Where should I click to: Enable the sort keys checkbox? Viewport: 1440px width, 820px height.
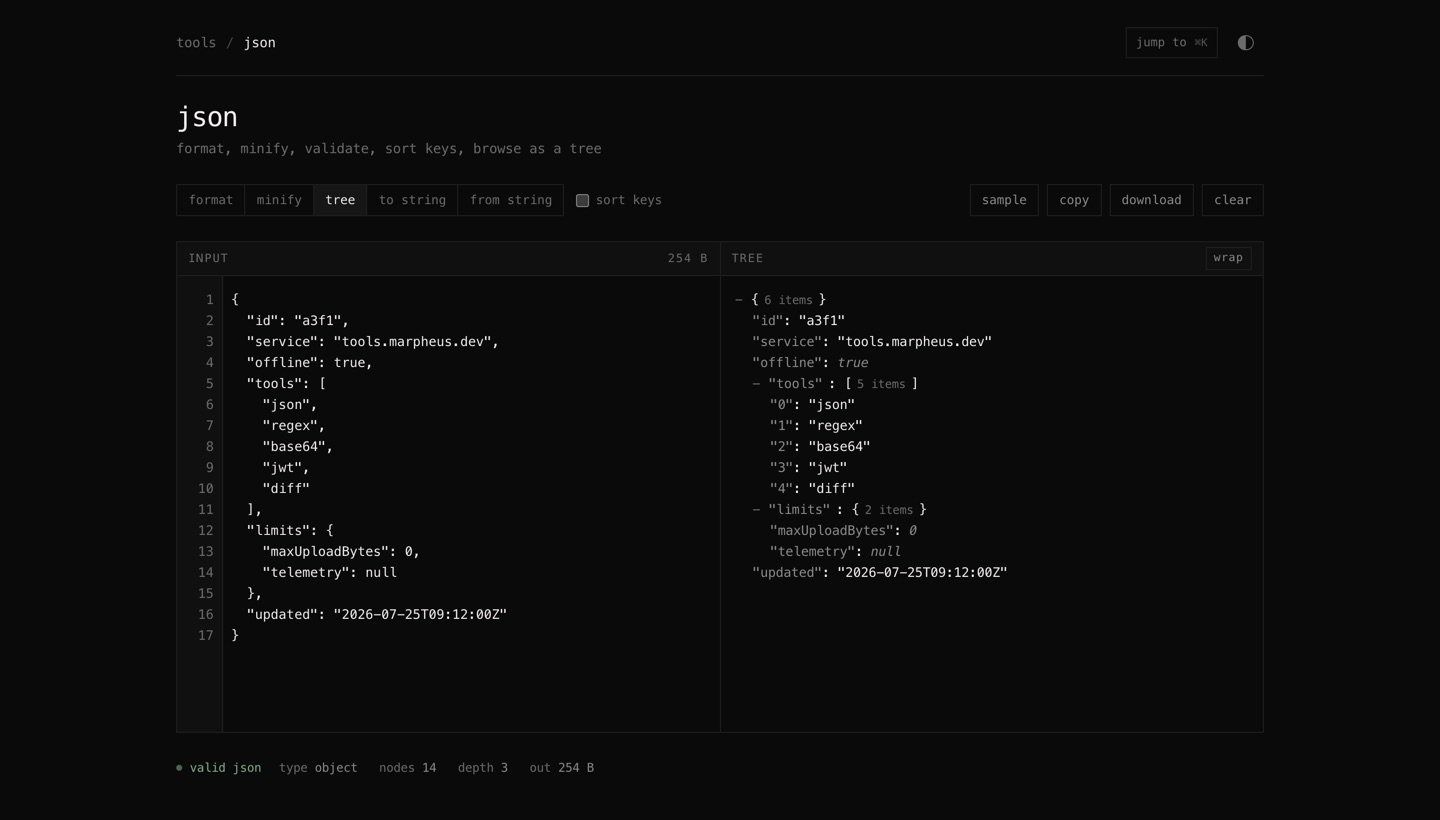point(582,200)
